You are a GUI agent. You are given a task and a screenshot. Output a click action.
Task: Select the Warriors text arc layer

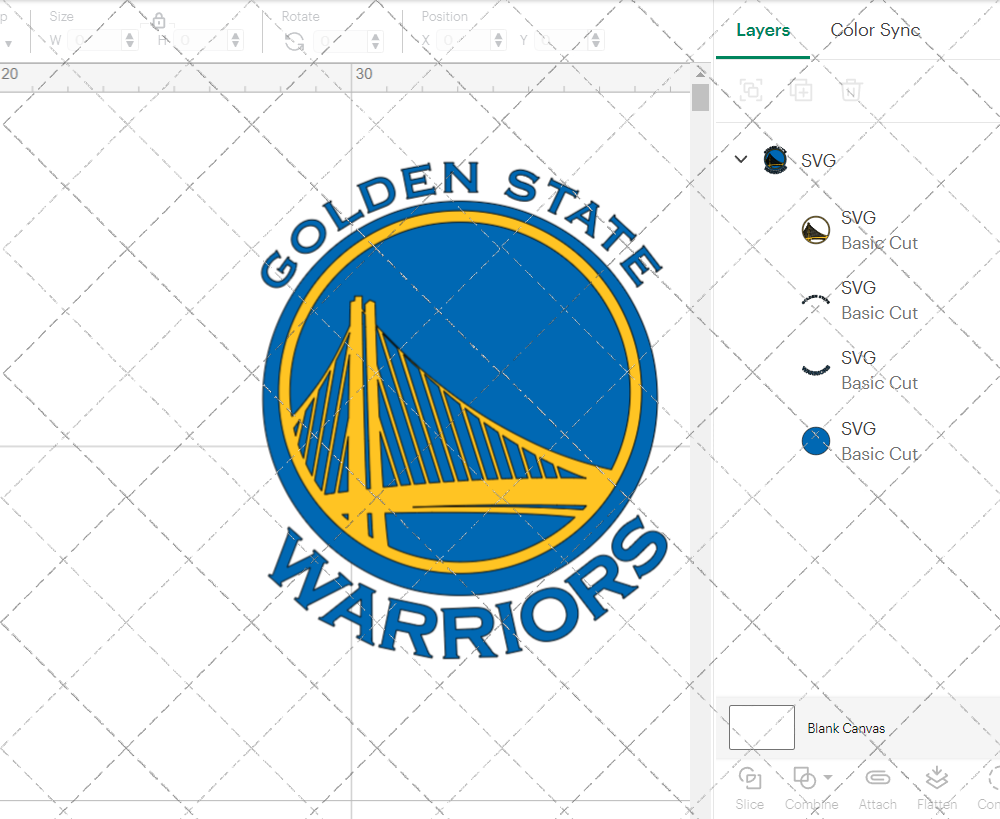point(858,371)
